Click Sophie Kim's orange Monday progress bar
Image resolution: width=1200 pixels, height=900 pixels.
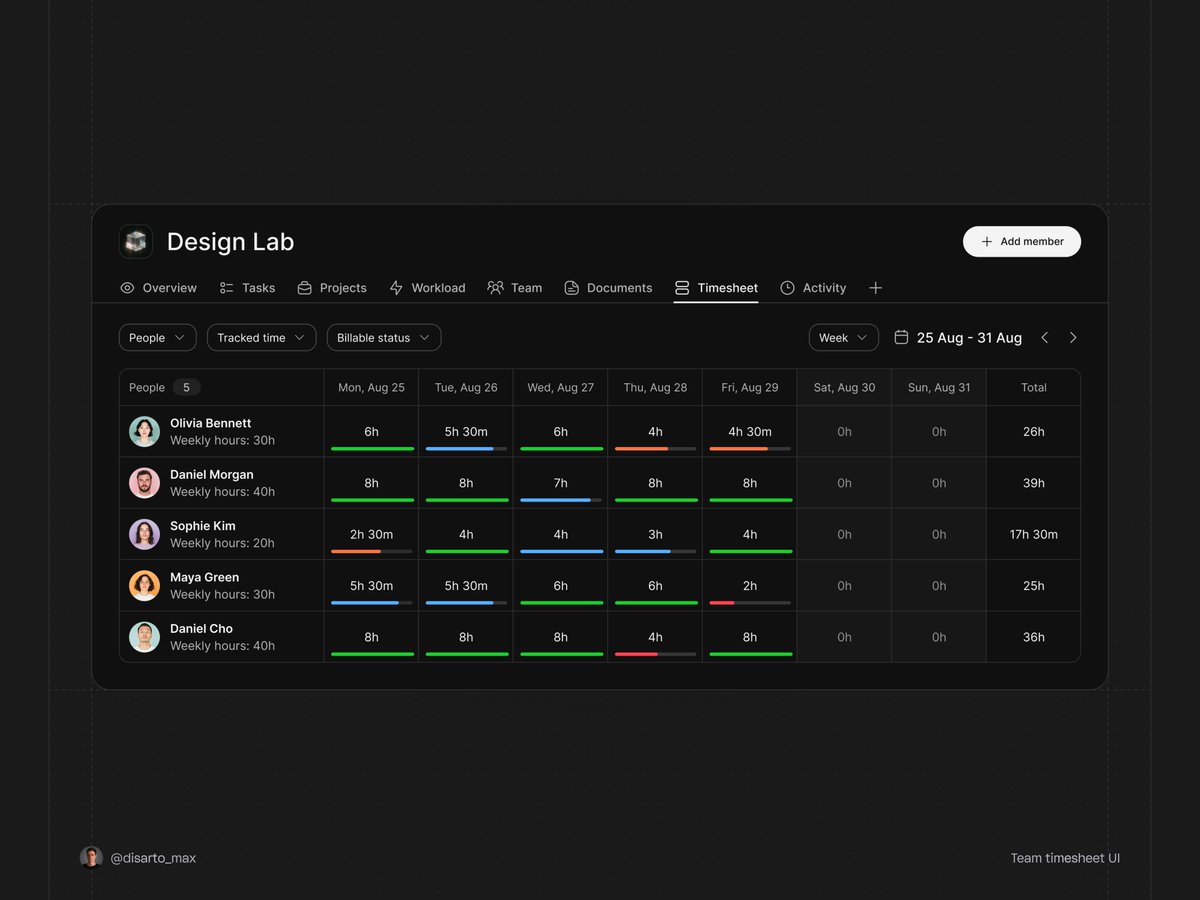355,551
